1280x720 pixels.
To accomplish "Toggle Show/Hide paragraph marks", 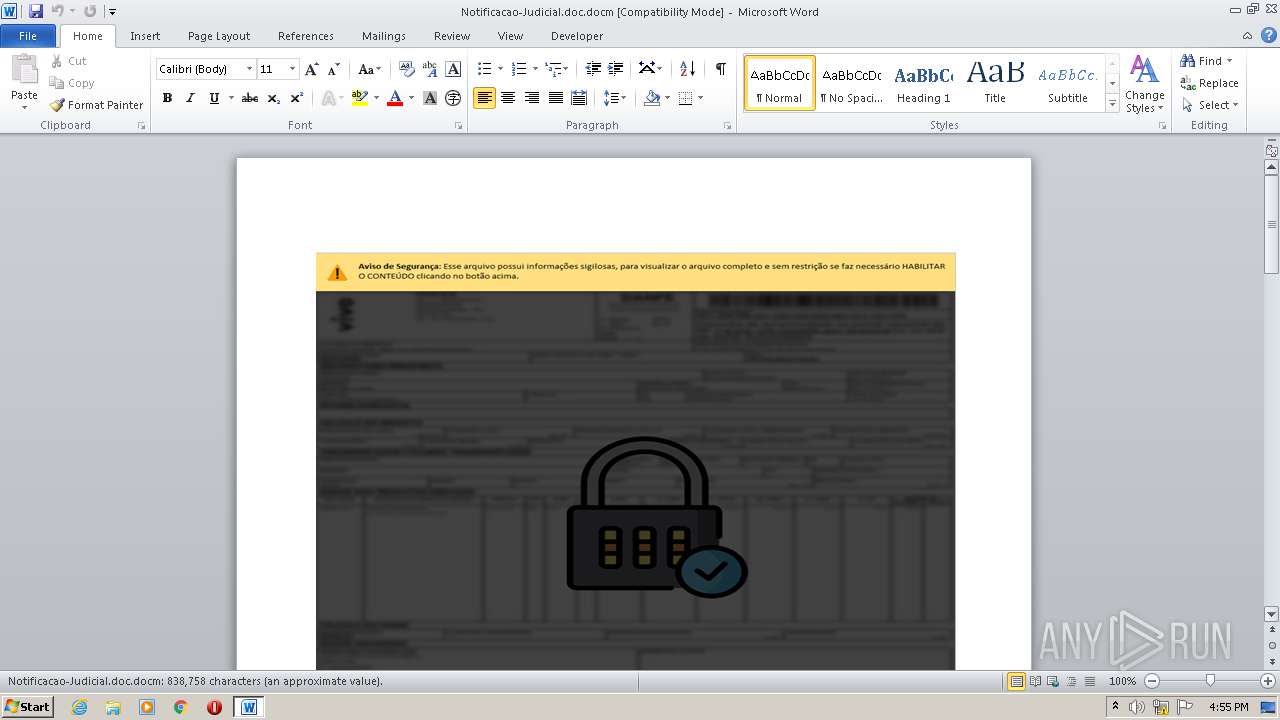I will tap(720, 69).
